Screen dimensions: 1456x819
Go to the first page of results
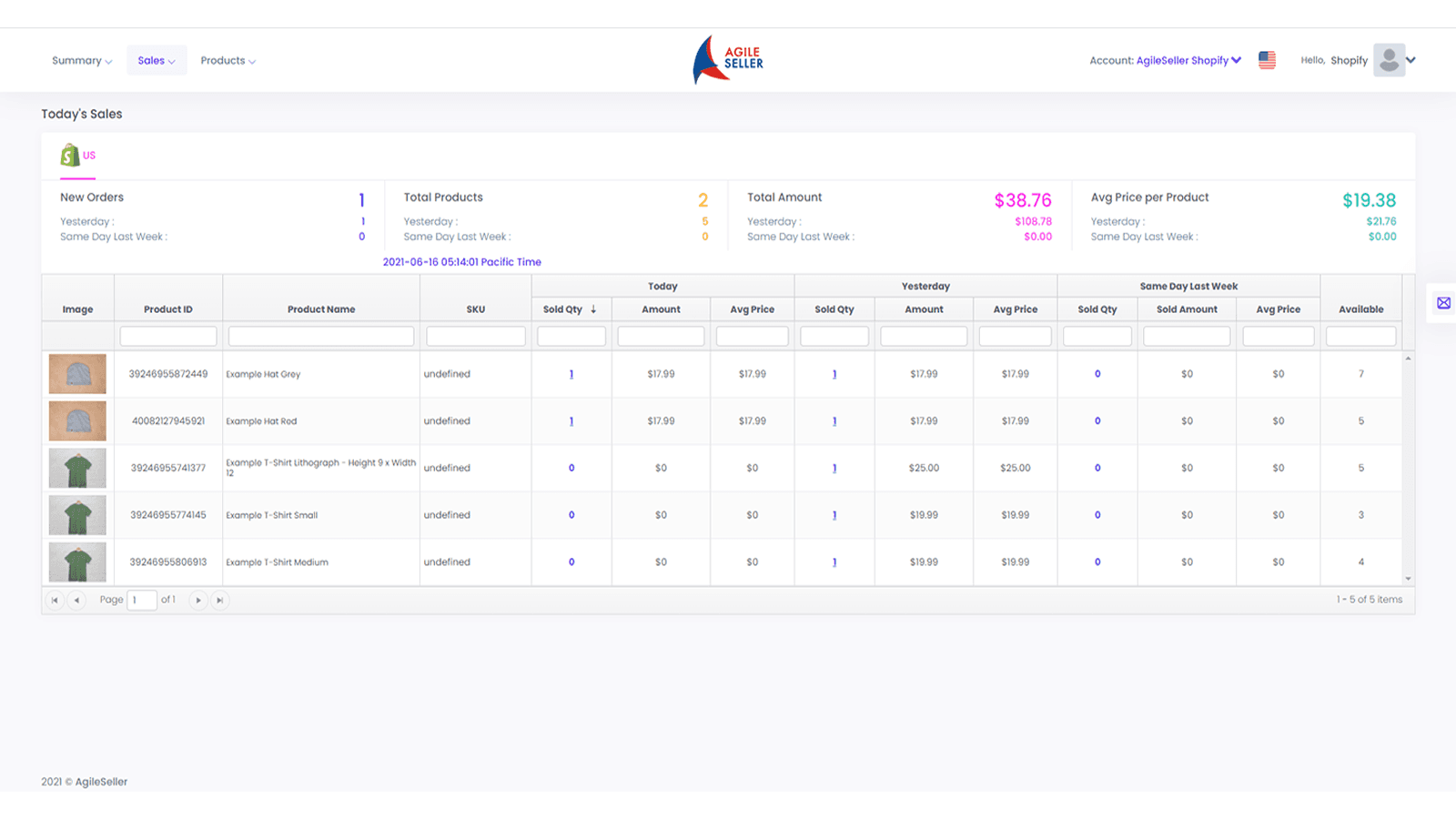(x=55, y=600)
